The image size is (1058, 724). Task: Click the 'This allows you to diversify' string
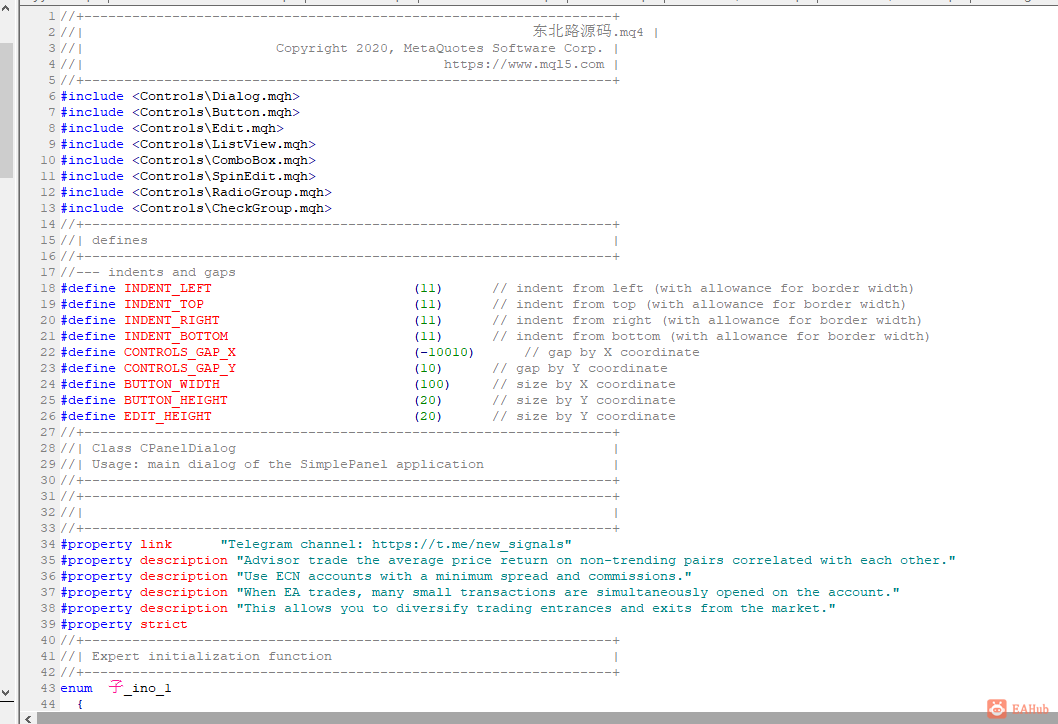[x=536, y=609]
